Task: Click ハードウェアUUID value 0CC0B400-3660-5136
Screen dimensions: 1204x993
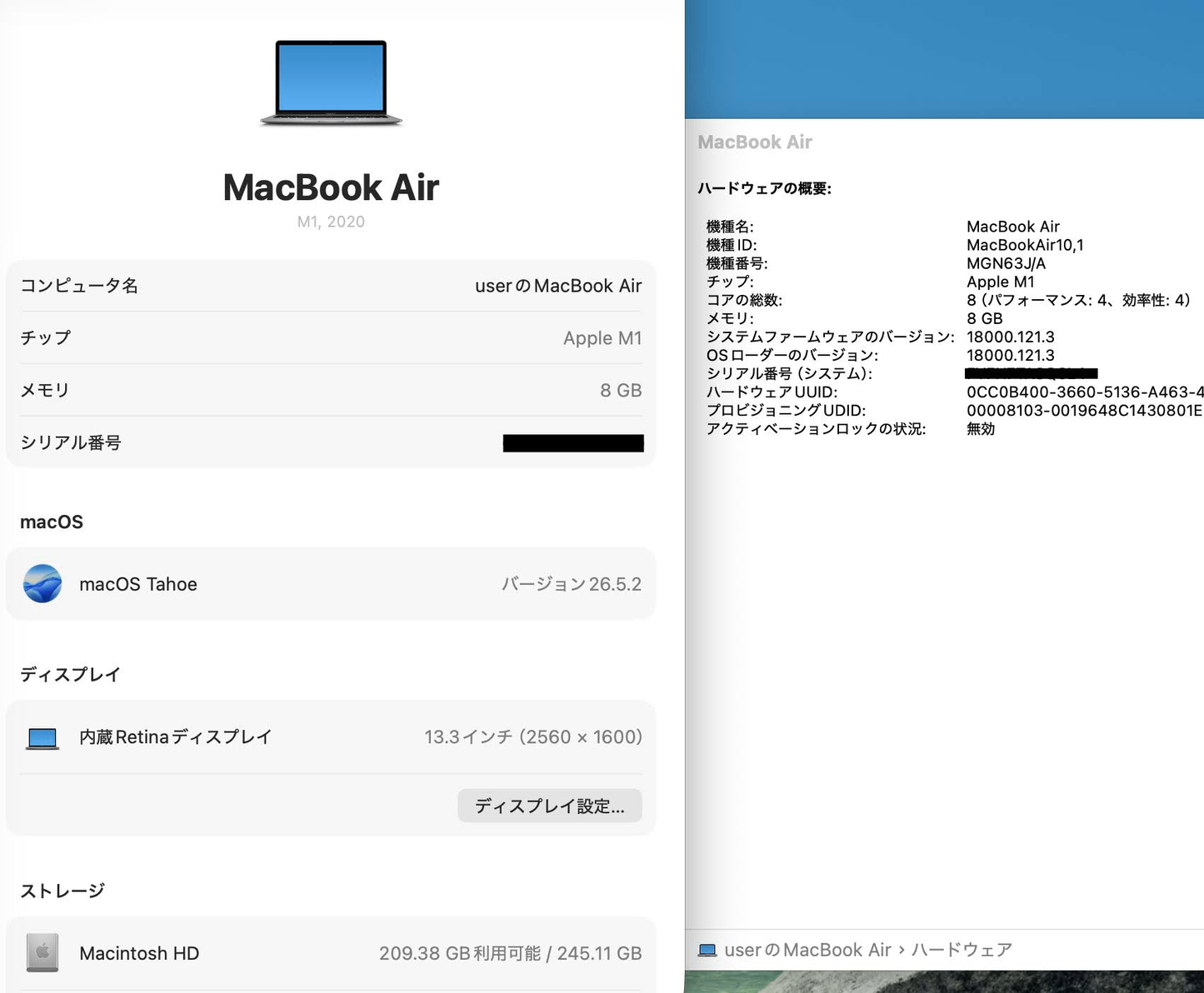Action: (1085, 392)
